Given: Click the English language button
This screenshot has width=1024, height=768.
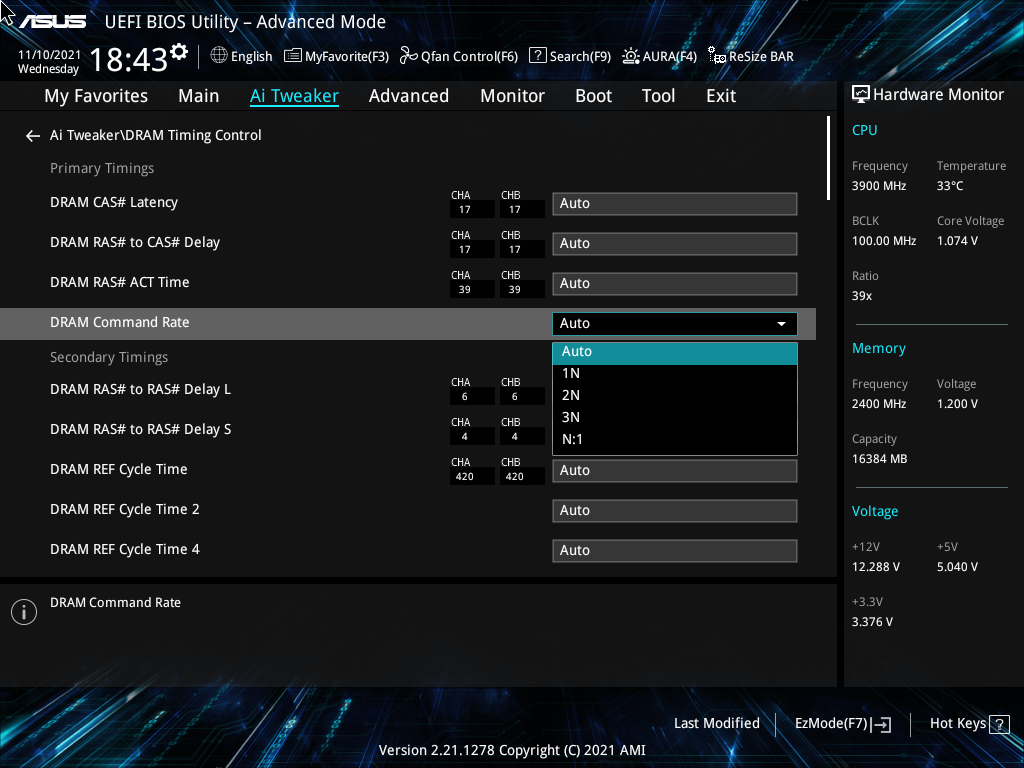Looking at the screenshot, I should 241,56.
